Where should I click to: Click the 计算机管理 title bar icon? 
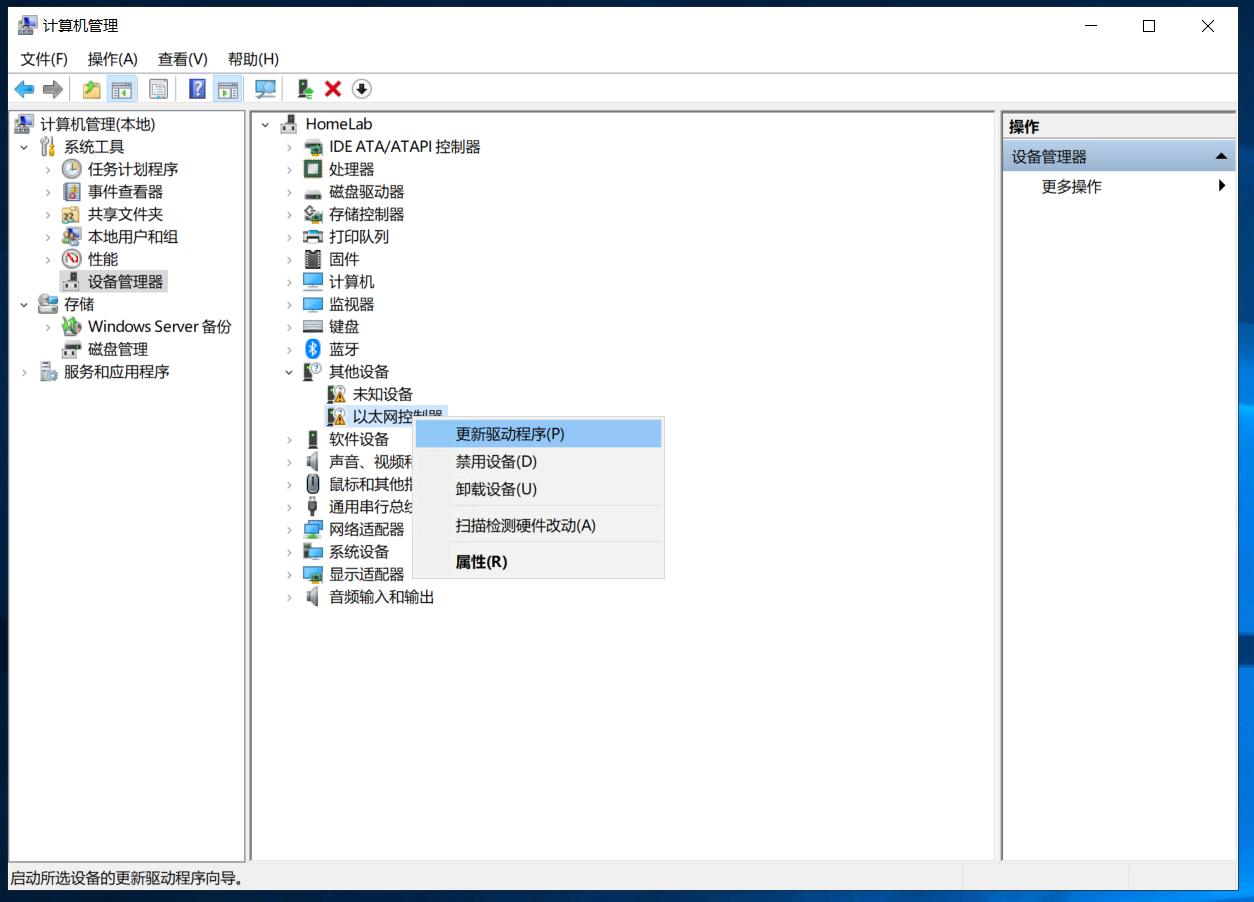27,25
